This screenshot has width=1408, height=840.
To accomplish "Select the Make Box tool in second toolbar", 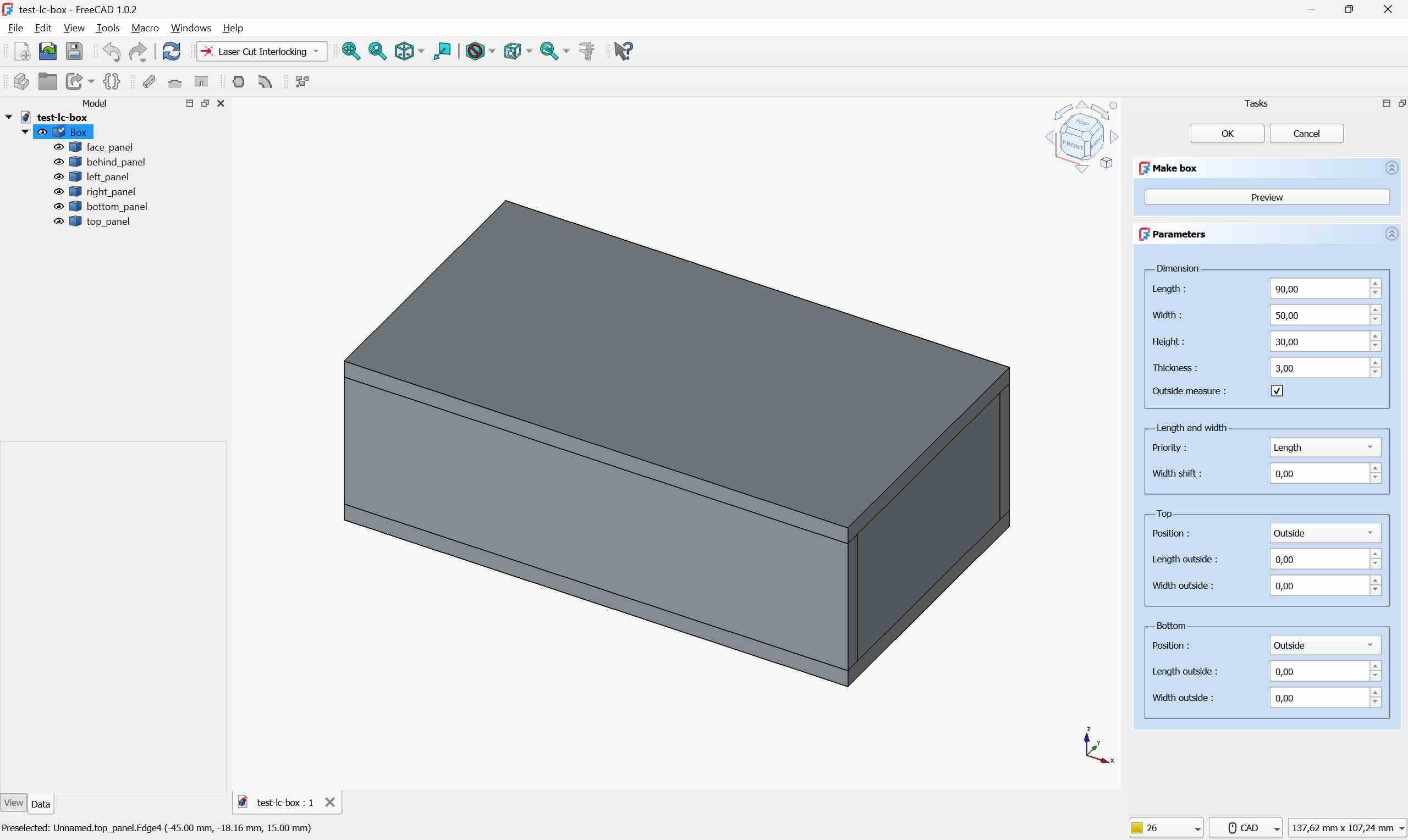I will [x=21, y=81].
